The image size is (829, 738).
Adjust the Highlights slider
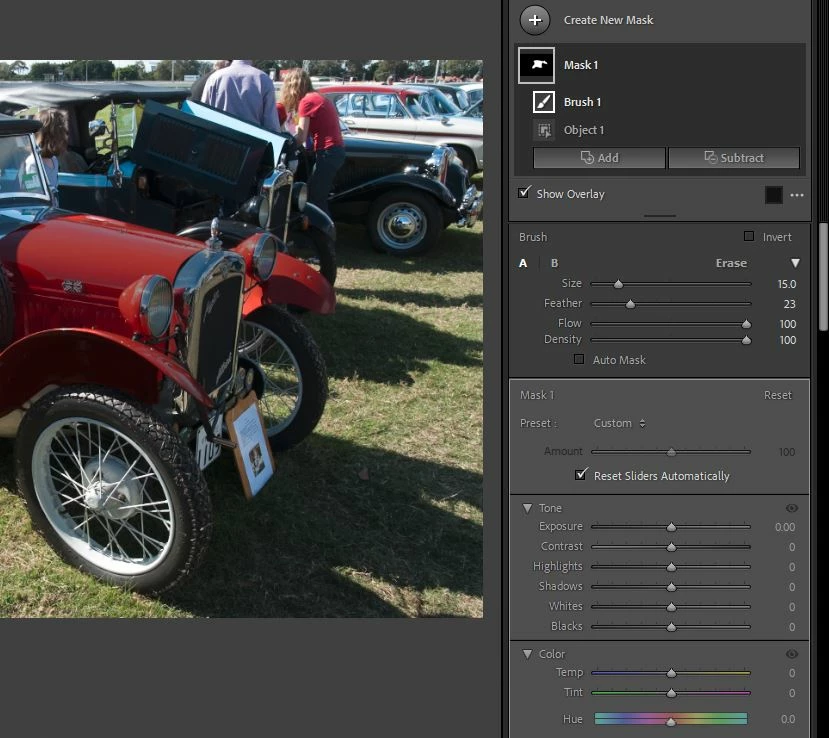[x=670, y=567]
